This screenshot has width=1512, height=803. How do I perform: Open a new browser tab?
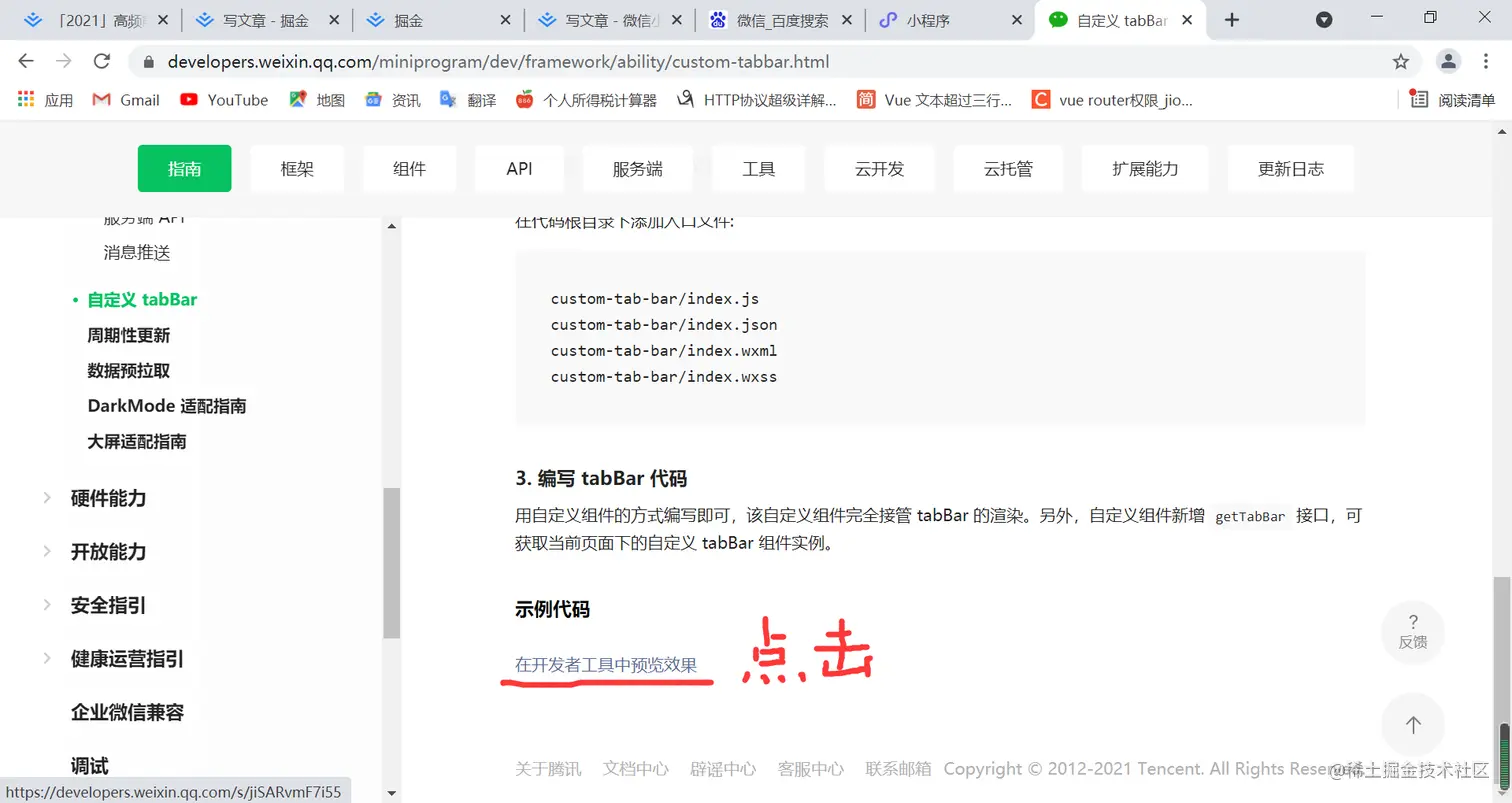coord(1232,20)
